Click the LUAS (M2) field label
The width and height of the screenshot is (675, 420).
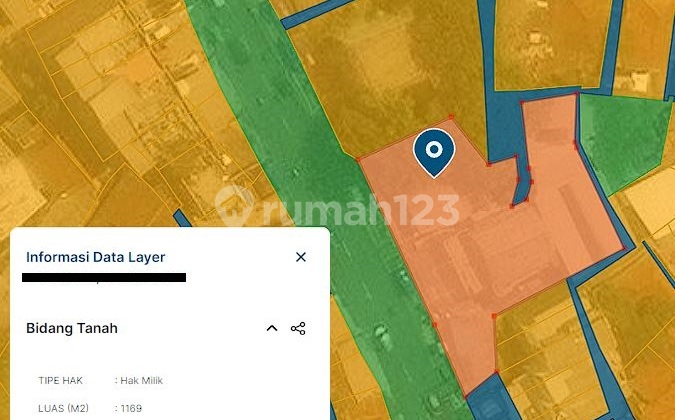click(x=66, y=408)
